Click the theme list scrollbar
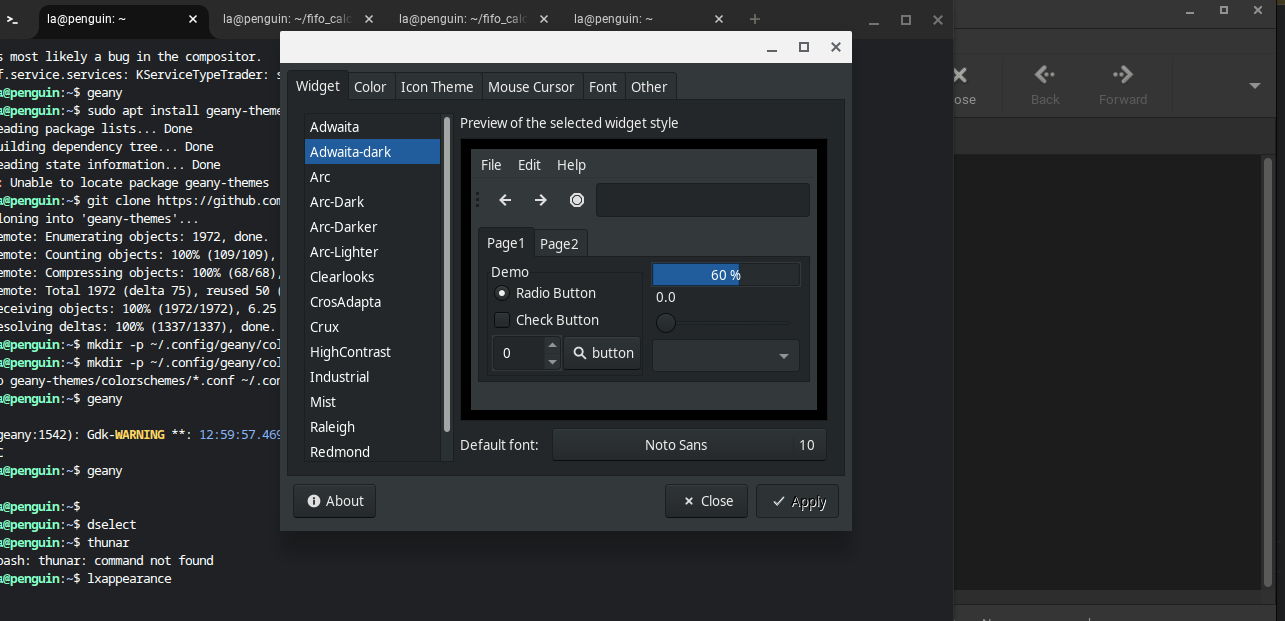1285x621 pixels. 447,275
